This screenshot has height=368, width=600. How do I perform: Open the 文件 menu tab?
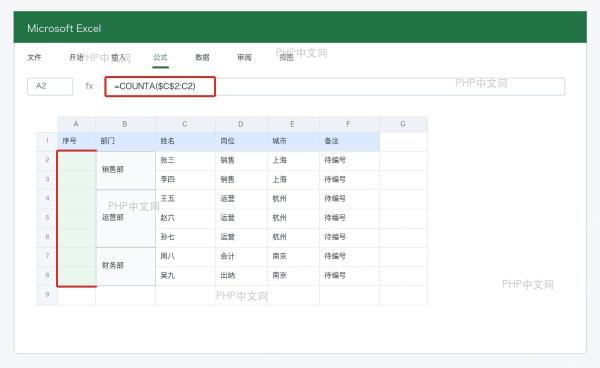34,57
